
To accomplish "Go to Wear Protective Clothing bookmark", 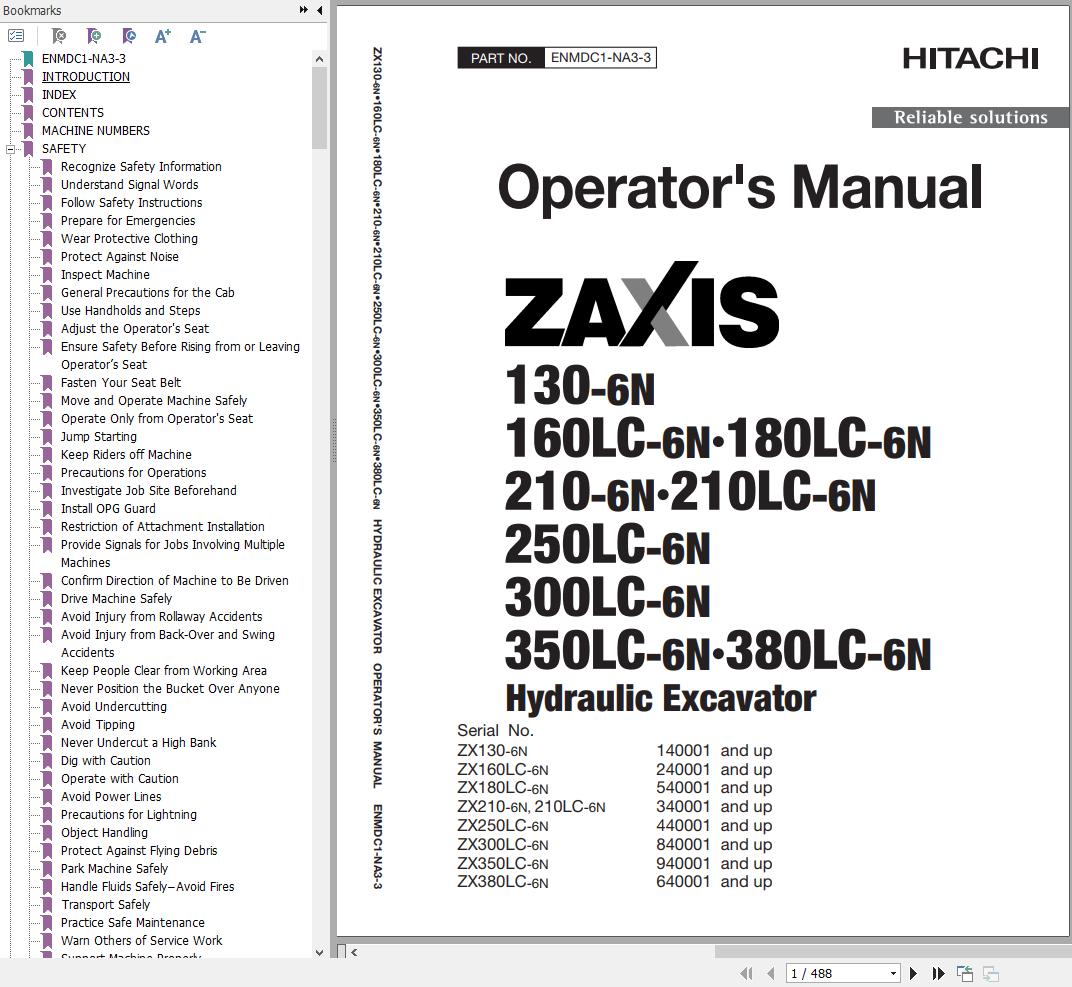I will (129, 239).
